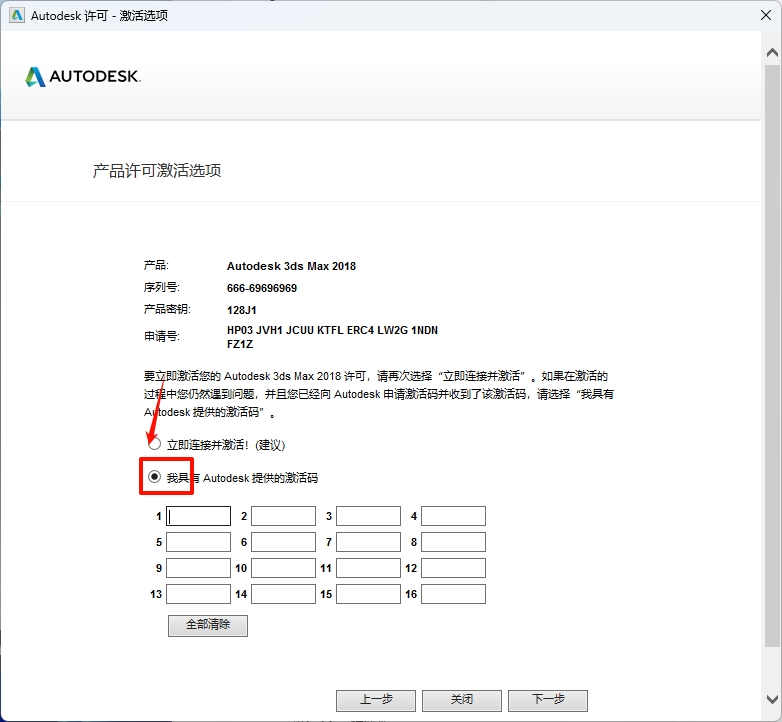The image size is (782, 722).
Task: Go back with the 上一步 button
Action: [x=375, y=700]
